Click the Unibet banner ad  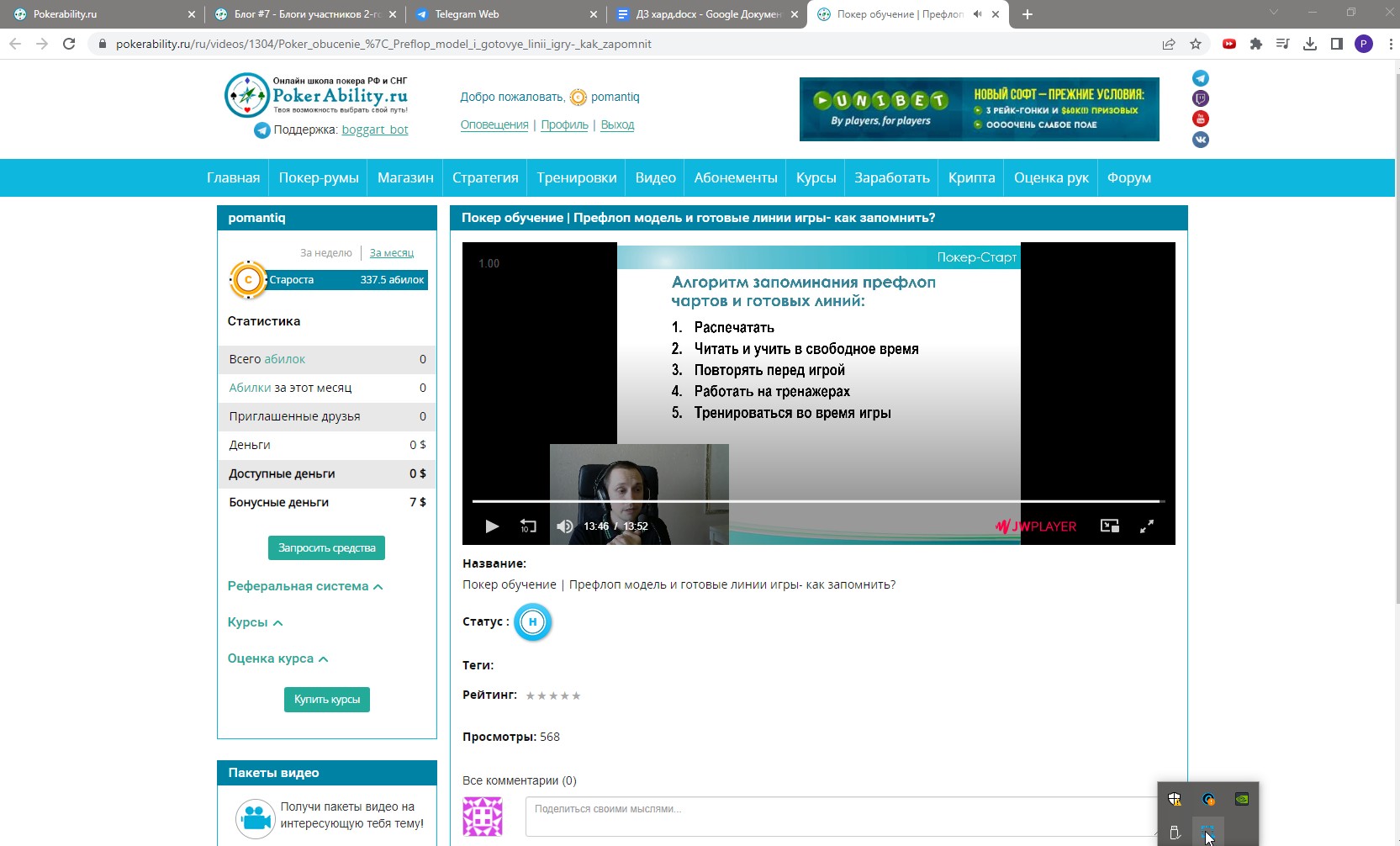979,109
